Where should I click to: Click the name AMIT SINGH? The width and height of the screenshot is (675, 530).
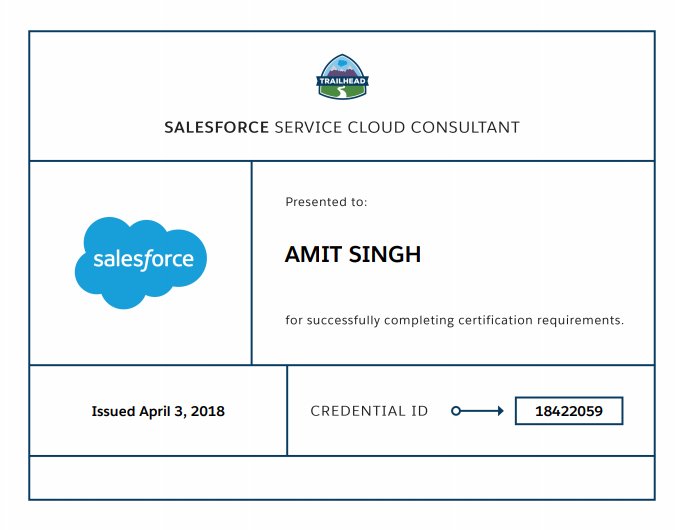(353, 254)
